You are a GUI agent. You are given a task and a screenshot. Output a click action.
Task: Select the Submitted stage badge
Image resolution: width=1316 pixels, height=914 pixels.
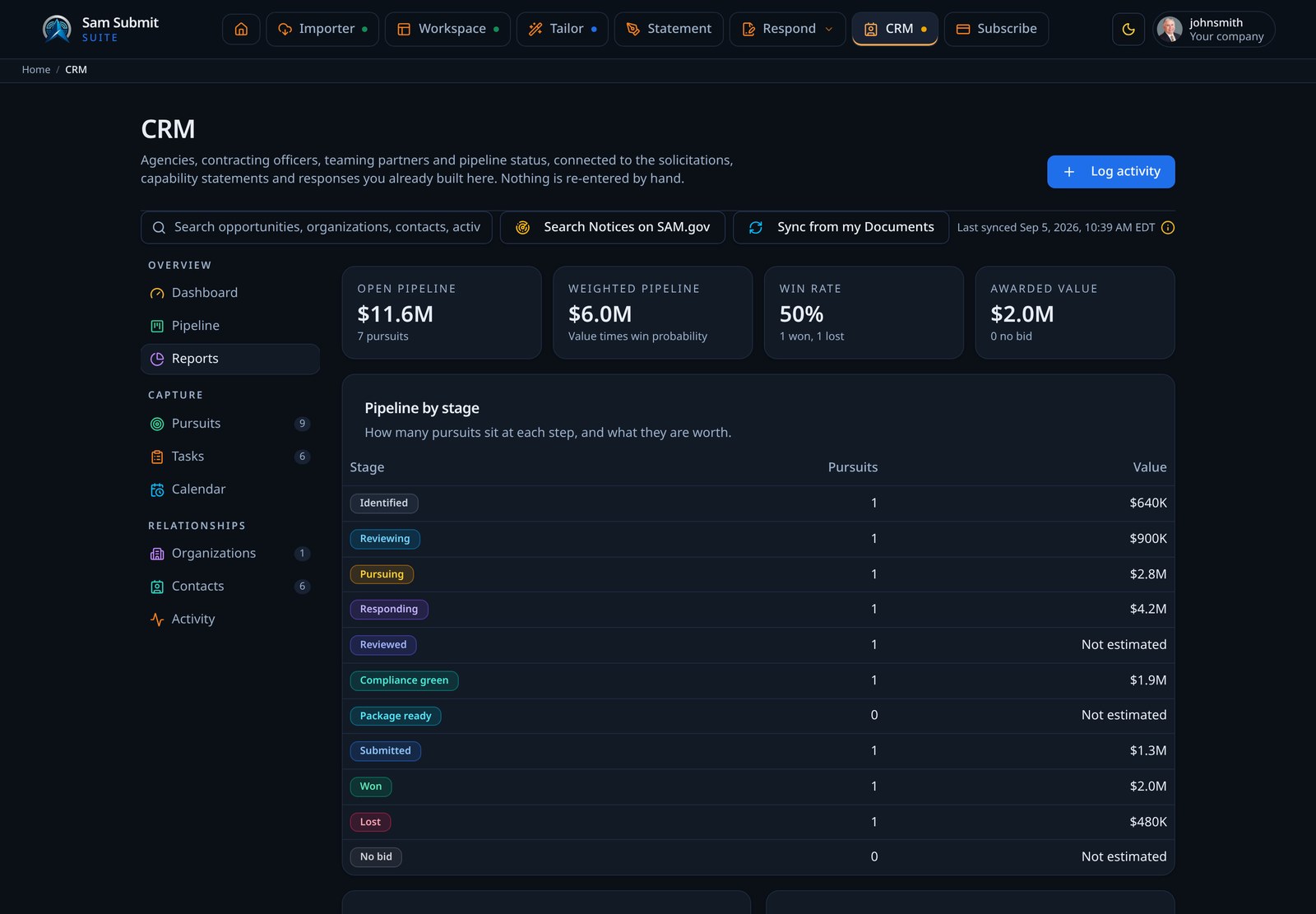(x=385, y=751)
